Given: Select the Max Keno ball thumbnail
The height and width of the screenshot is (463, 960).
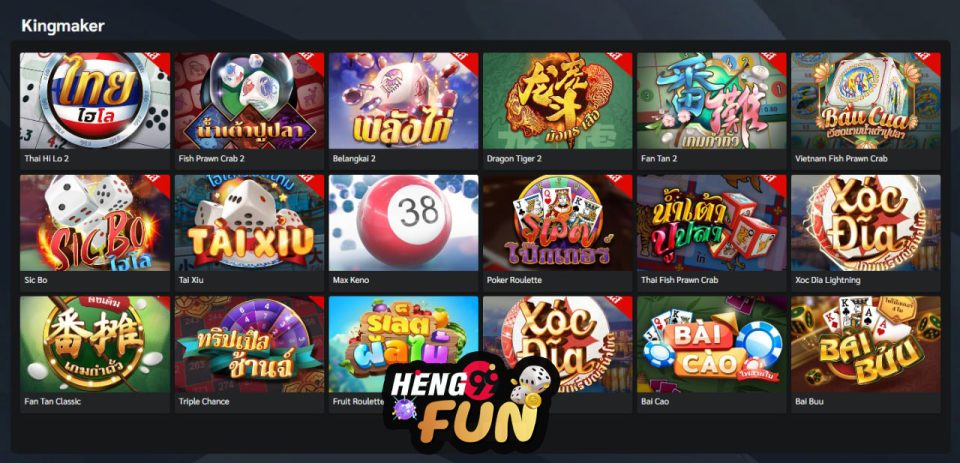Looking at the screenshot, I should [x=403, y=223].
